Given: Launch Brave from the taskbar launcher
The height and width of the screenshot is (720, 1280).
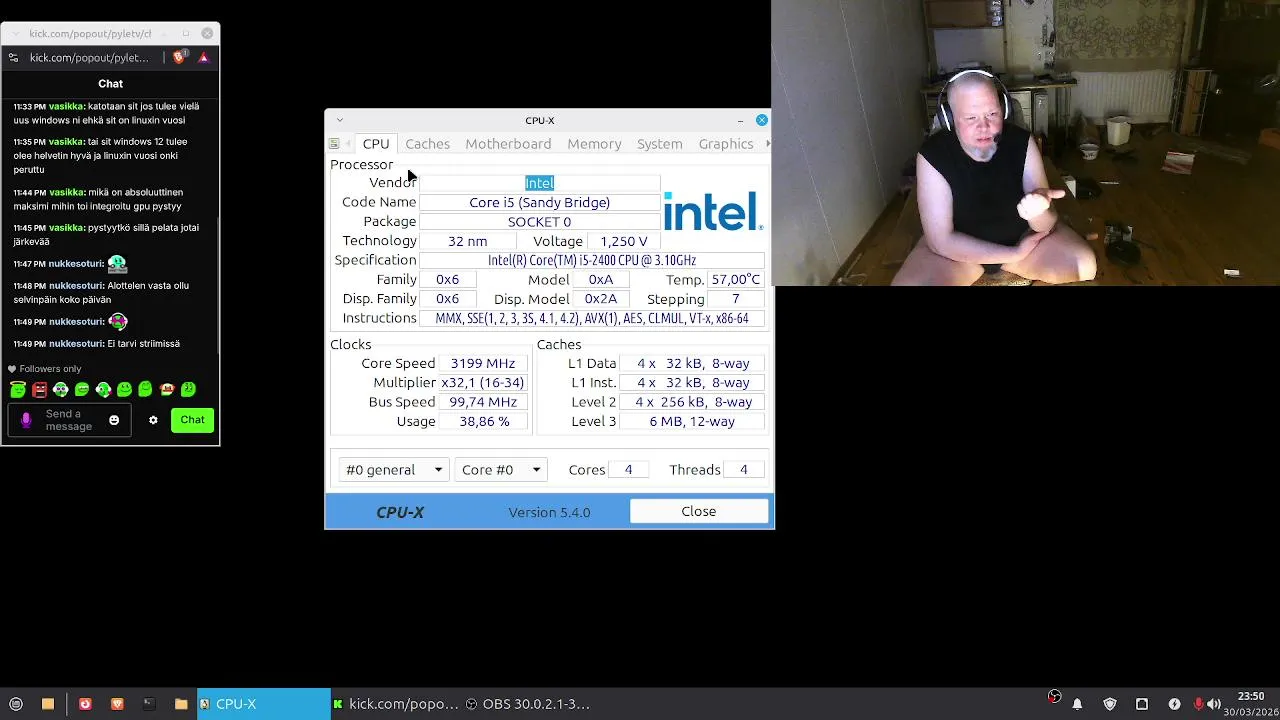Looking at the screenshot, I should 117,704.
